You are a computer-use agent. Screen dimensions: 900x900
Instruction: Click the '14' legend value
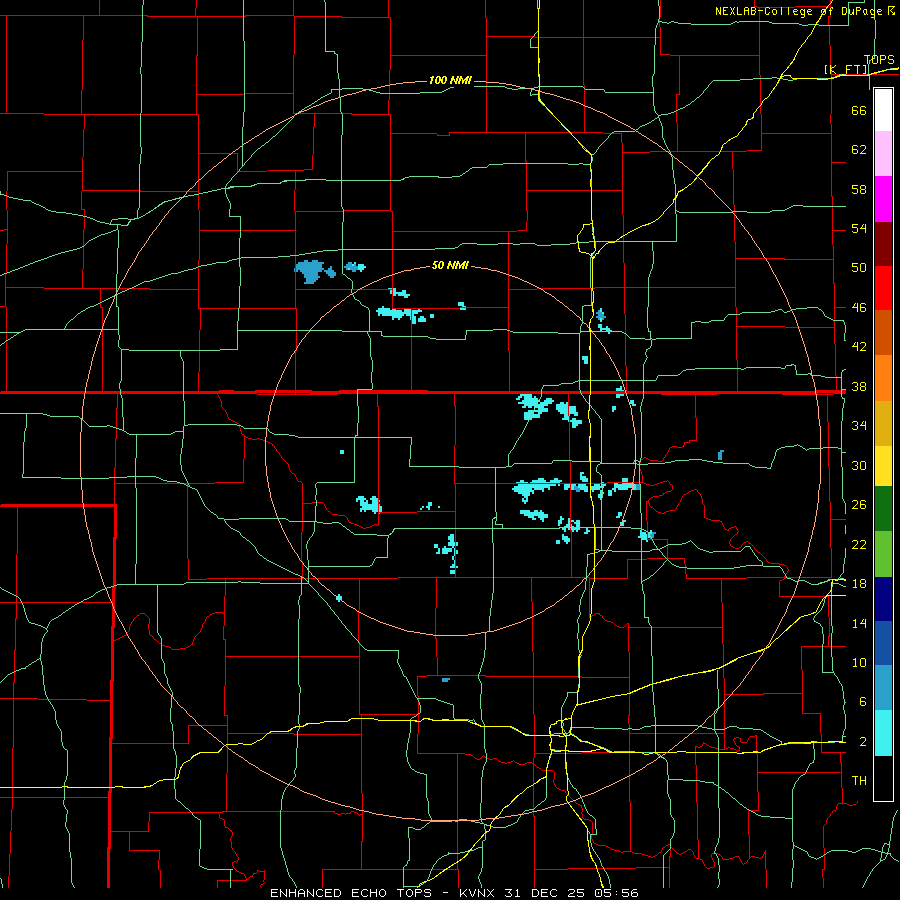(859, 623)
